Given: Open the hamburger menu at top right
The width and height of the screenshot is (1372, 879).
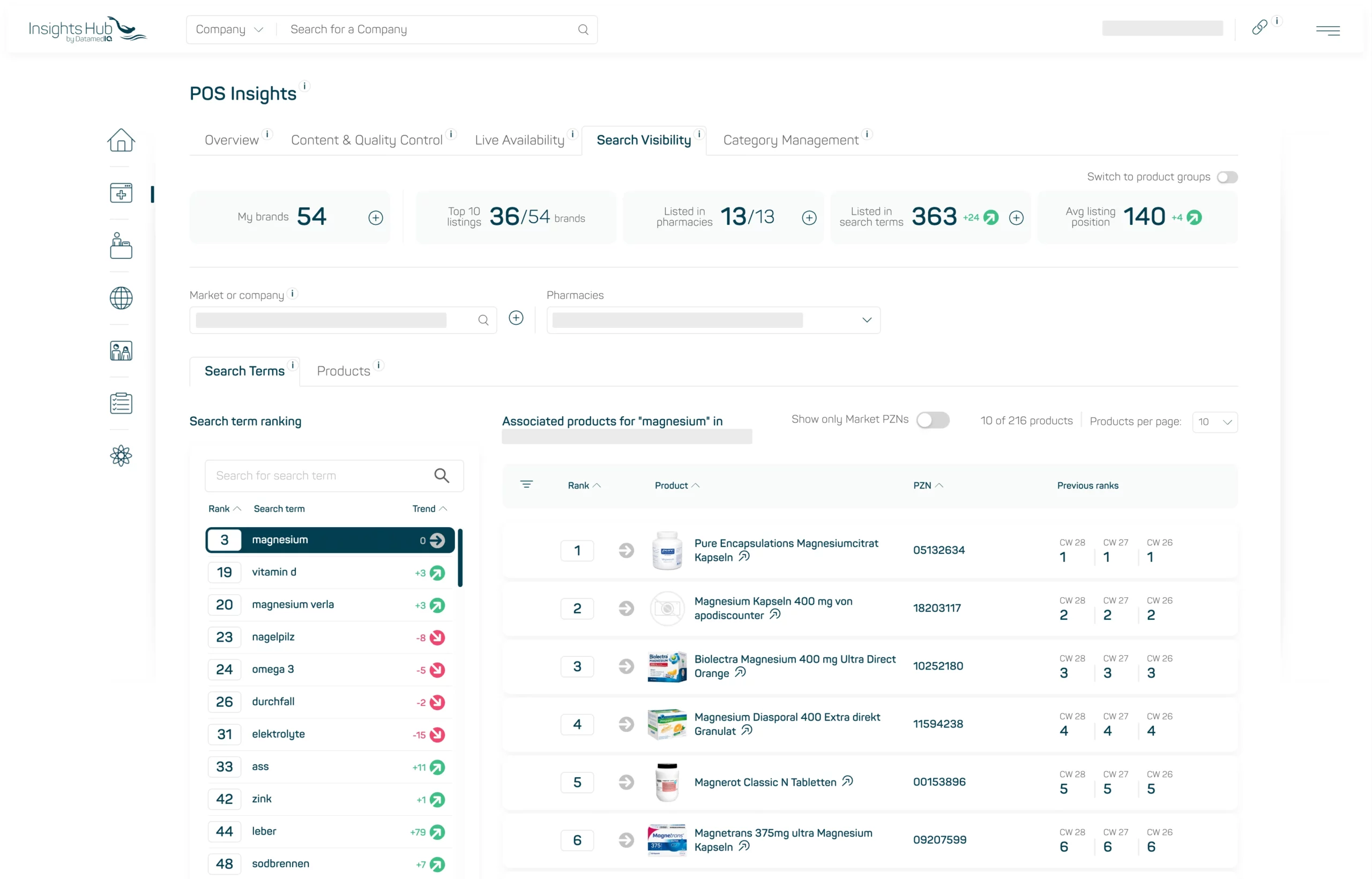Looking at the screenshot, I should tap(1328, 30).
